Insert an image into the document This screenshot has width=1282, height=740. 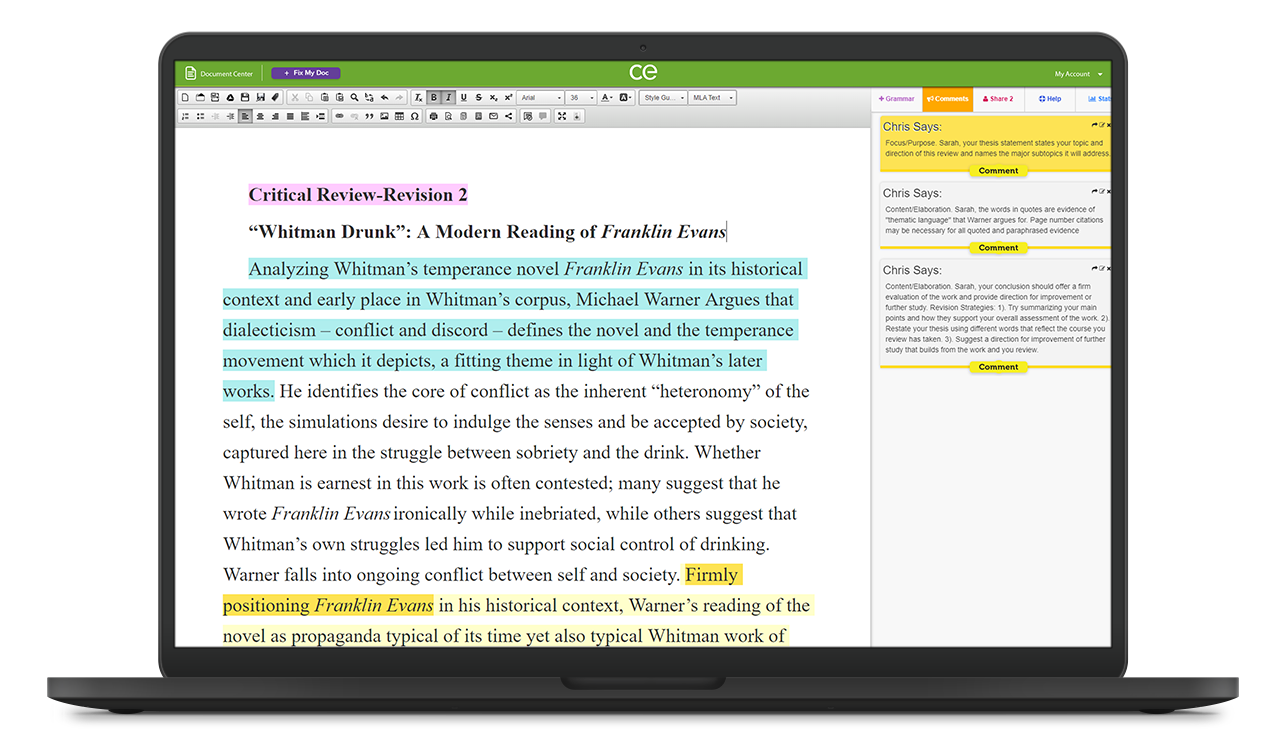[384, 116]
